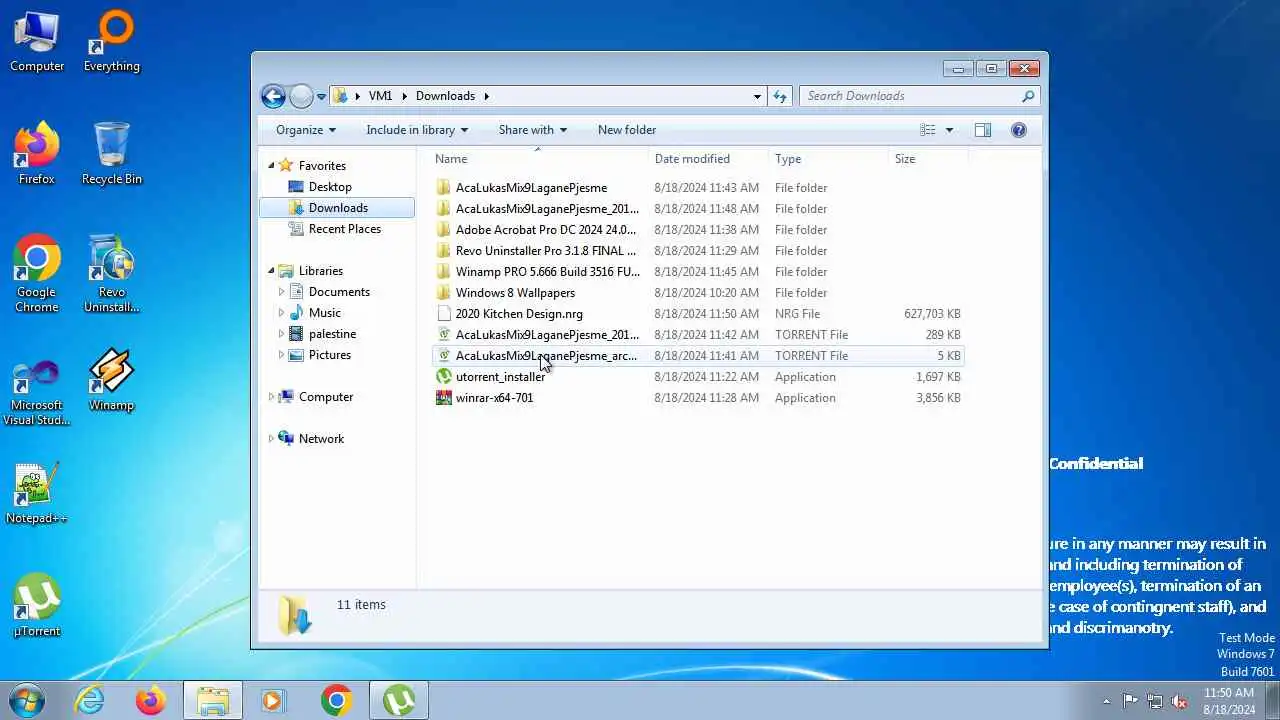1280x720 pixels.
Task: Sort files by the Size column header
Action: tap(928, 159)
